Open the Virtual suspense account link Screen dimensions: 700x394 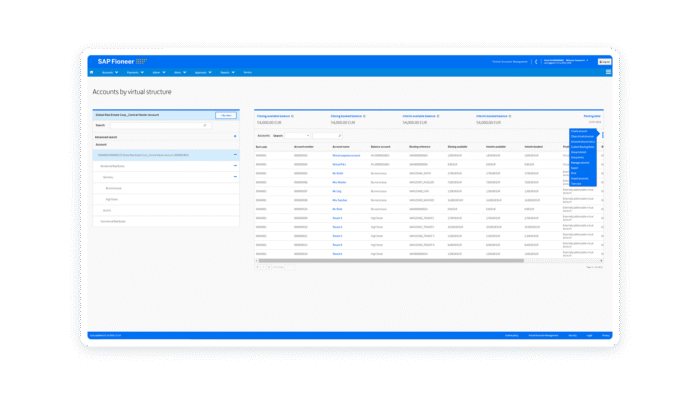point(346,156)
